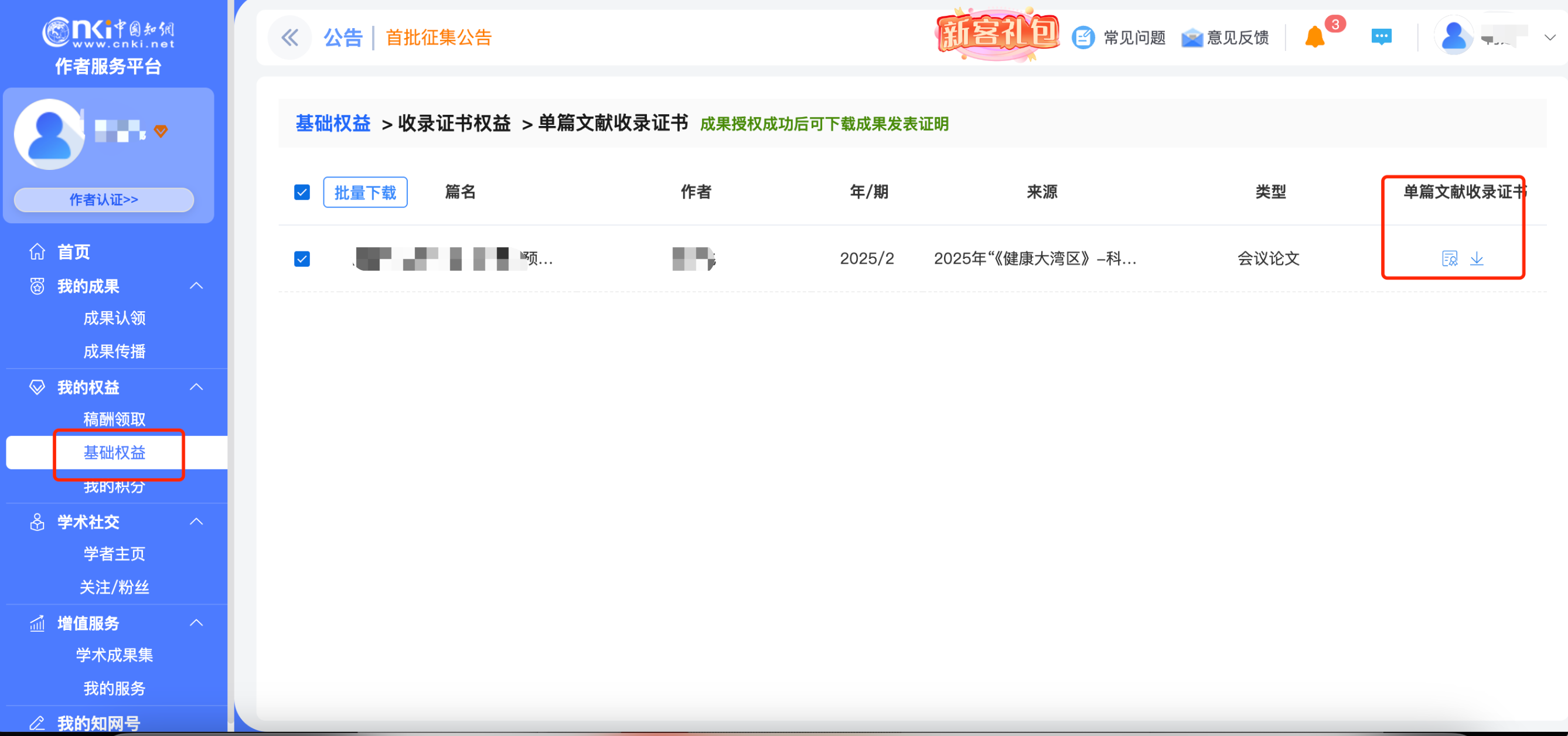Collapse the announcement panel with double-left arrows
Screen dimensions: 1568x736
289,36
